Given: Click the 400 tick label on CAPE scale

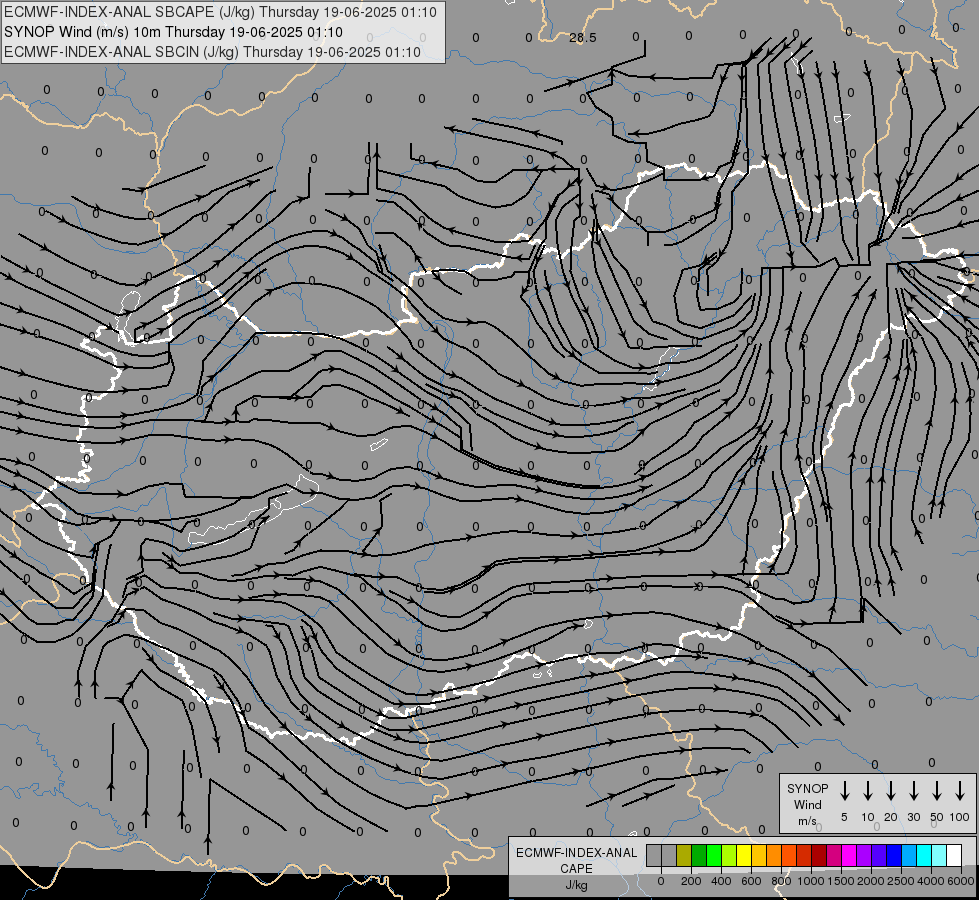Looking at the screenshot, I should 721,881.
